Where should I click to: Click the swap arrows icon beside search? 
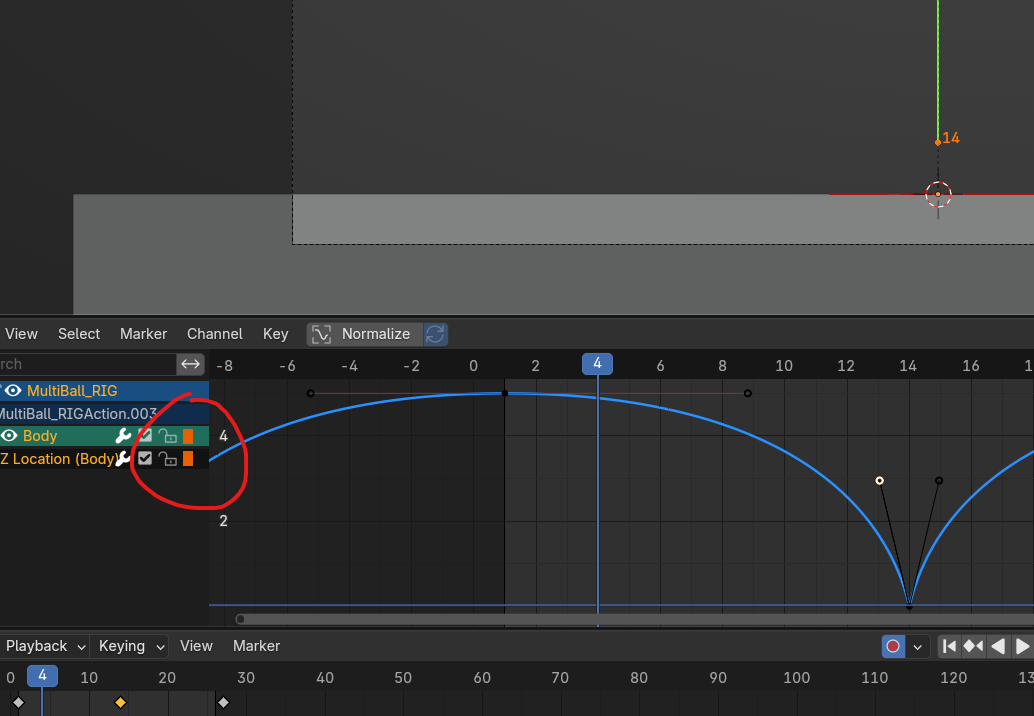pos(191,364)
